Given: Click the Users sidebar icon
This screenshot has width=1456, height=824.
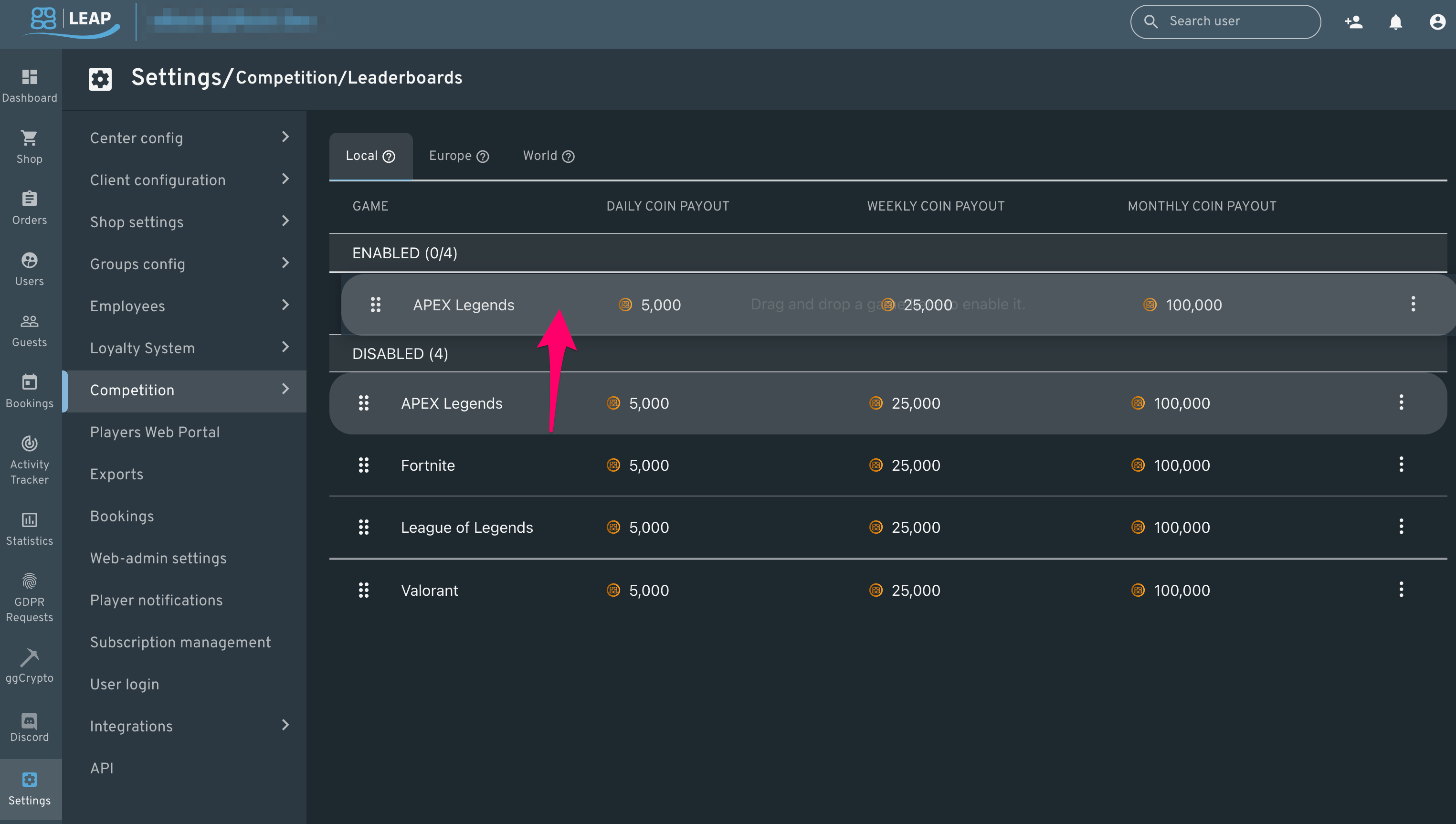Looking at the screenshot, I should coord(29,261).
